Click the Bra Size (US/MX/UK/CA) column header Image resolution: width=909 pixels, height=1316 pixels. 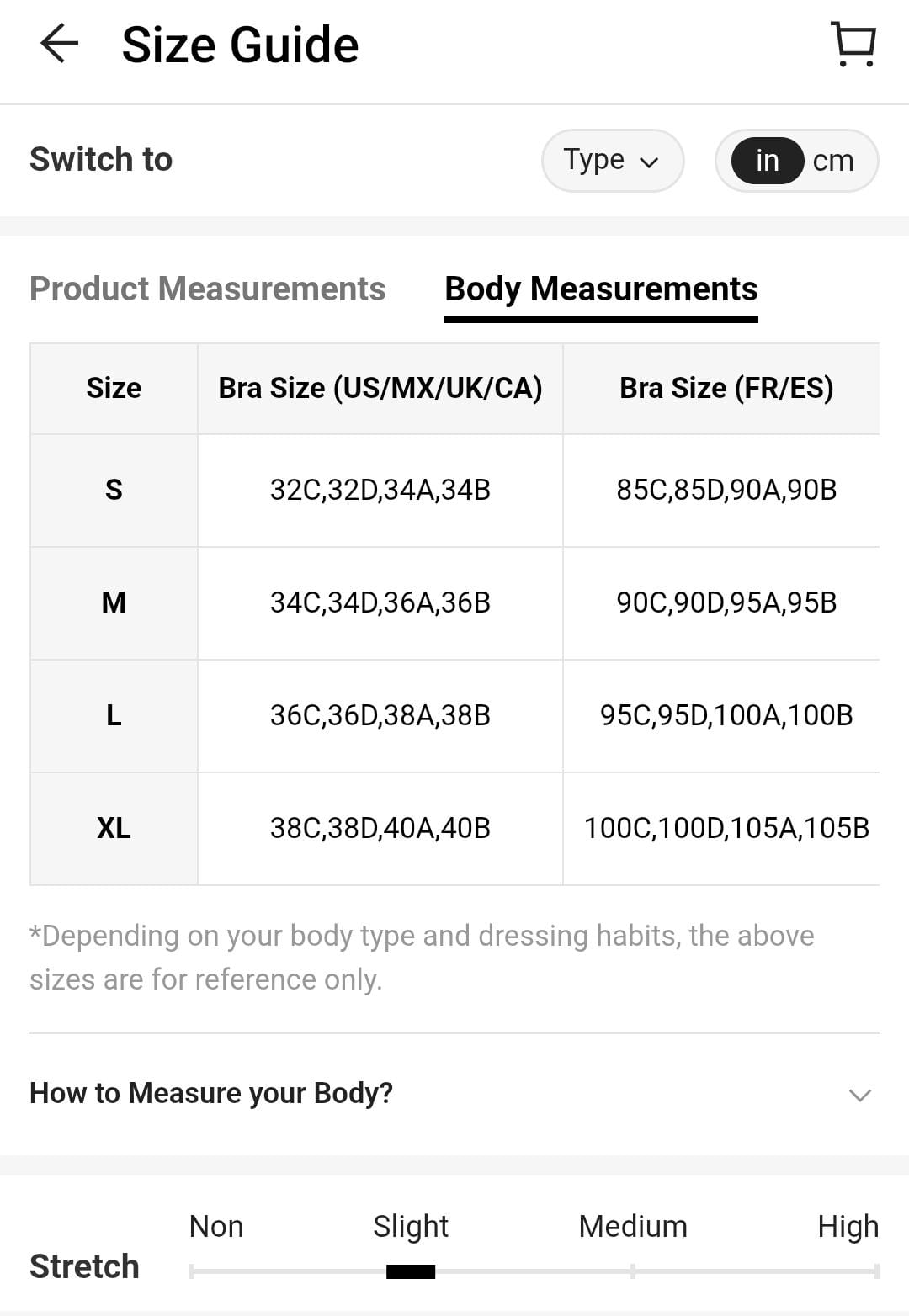tap(380, 388)
